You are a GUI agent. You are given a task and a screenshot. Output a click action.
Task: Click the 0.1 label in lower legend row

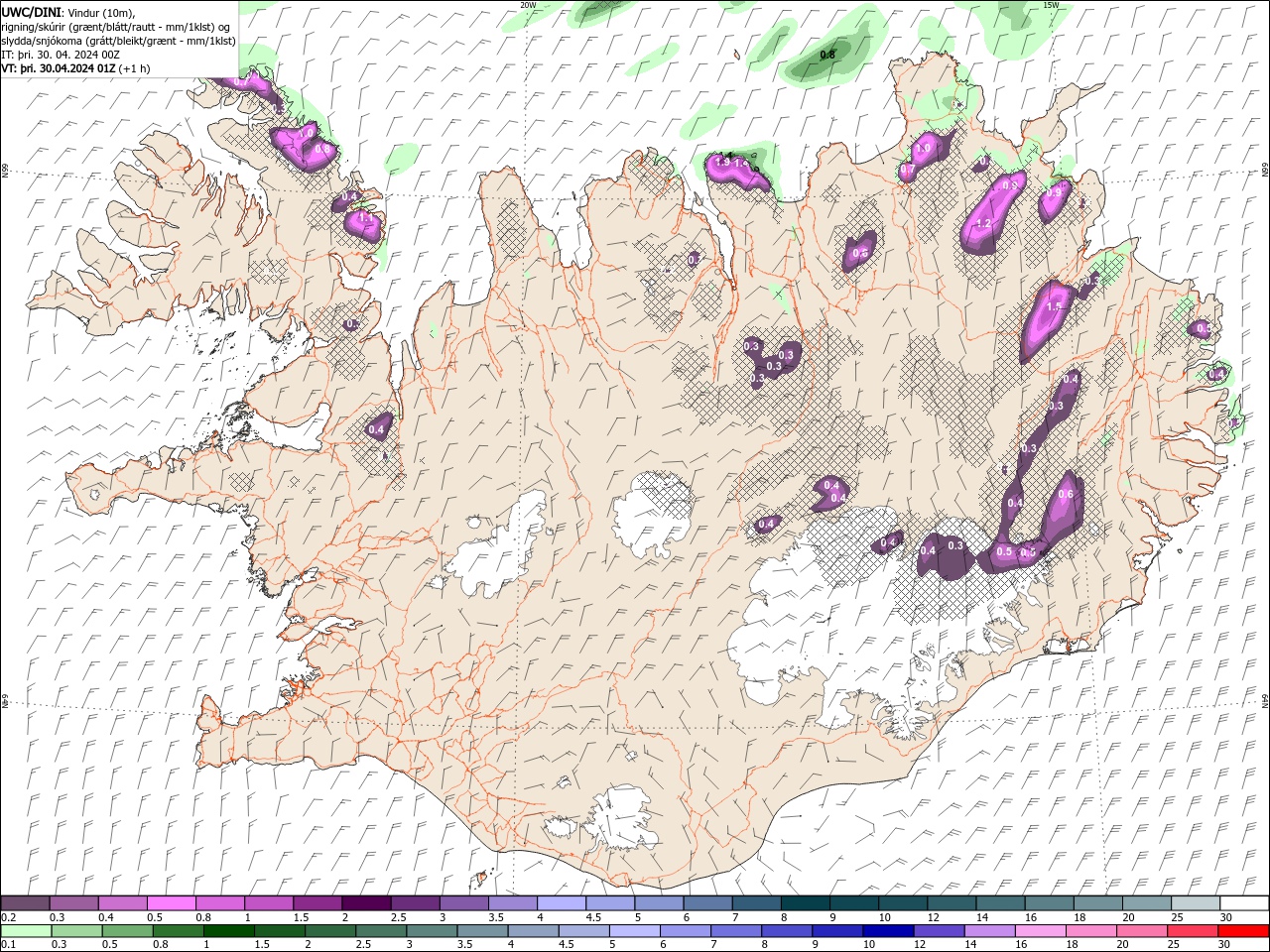pos(9,945)
